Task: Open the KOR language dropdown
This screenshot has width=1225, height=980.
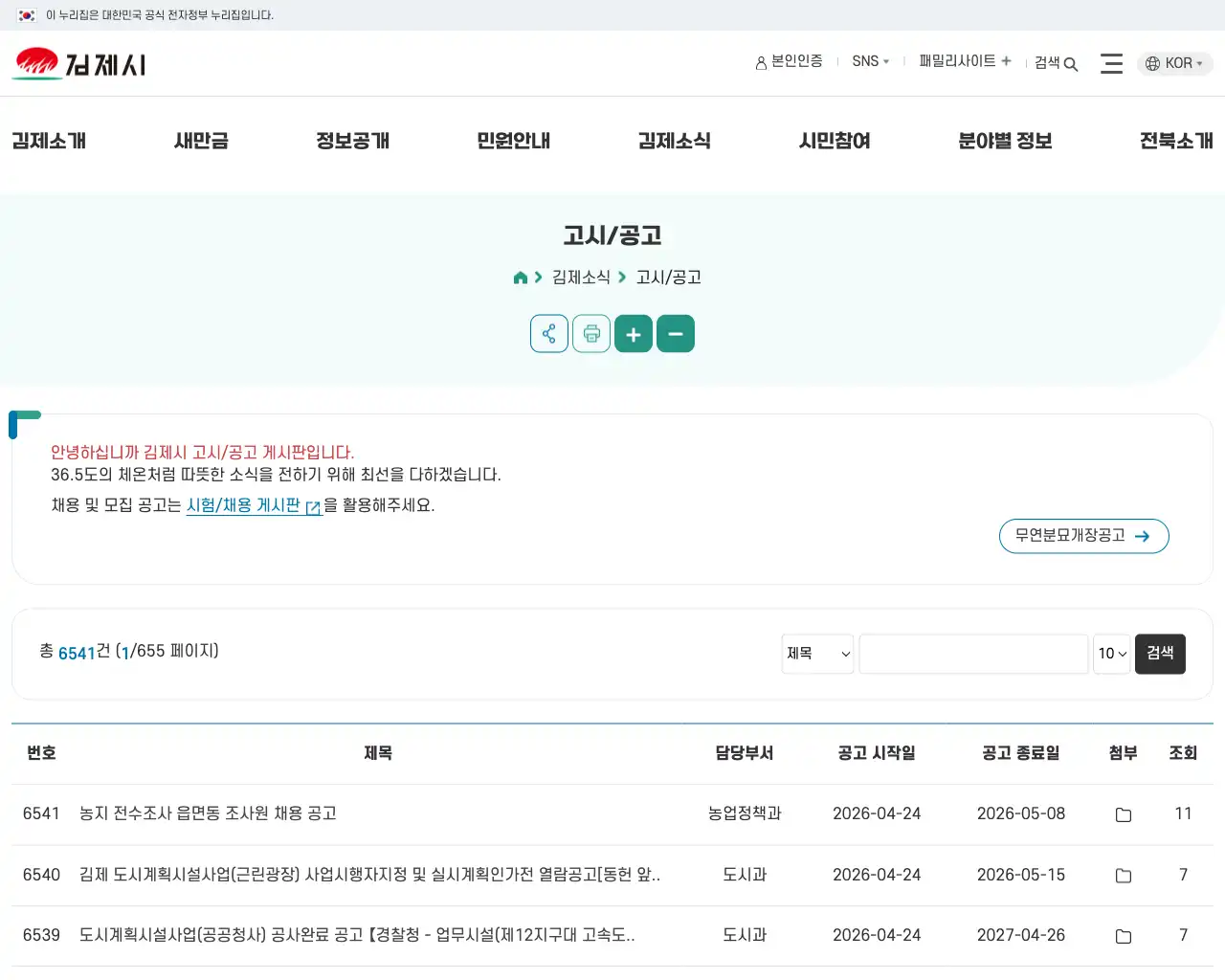Action: pos(1174,63)
